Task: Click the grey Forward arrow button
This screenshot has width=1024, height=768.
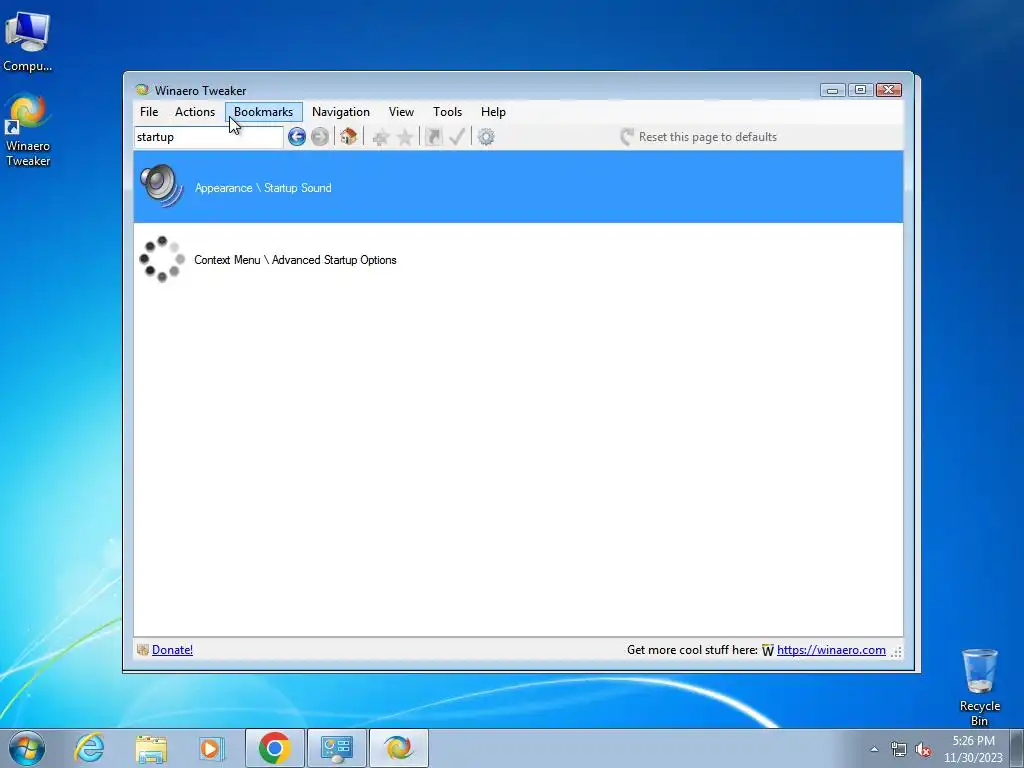Action: [x=320, y=136]
